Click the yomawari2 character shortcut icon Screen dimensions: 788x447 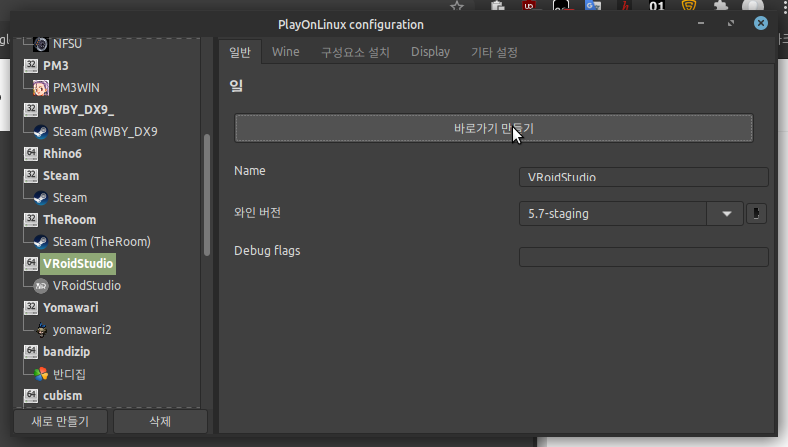[x=41, y=330]
